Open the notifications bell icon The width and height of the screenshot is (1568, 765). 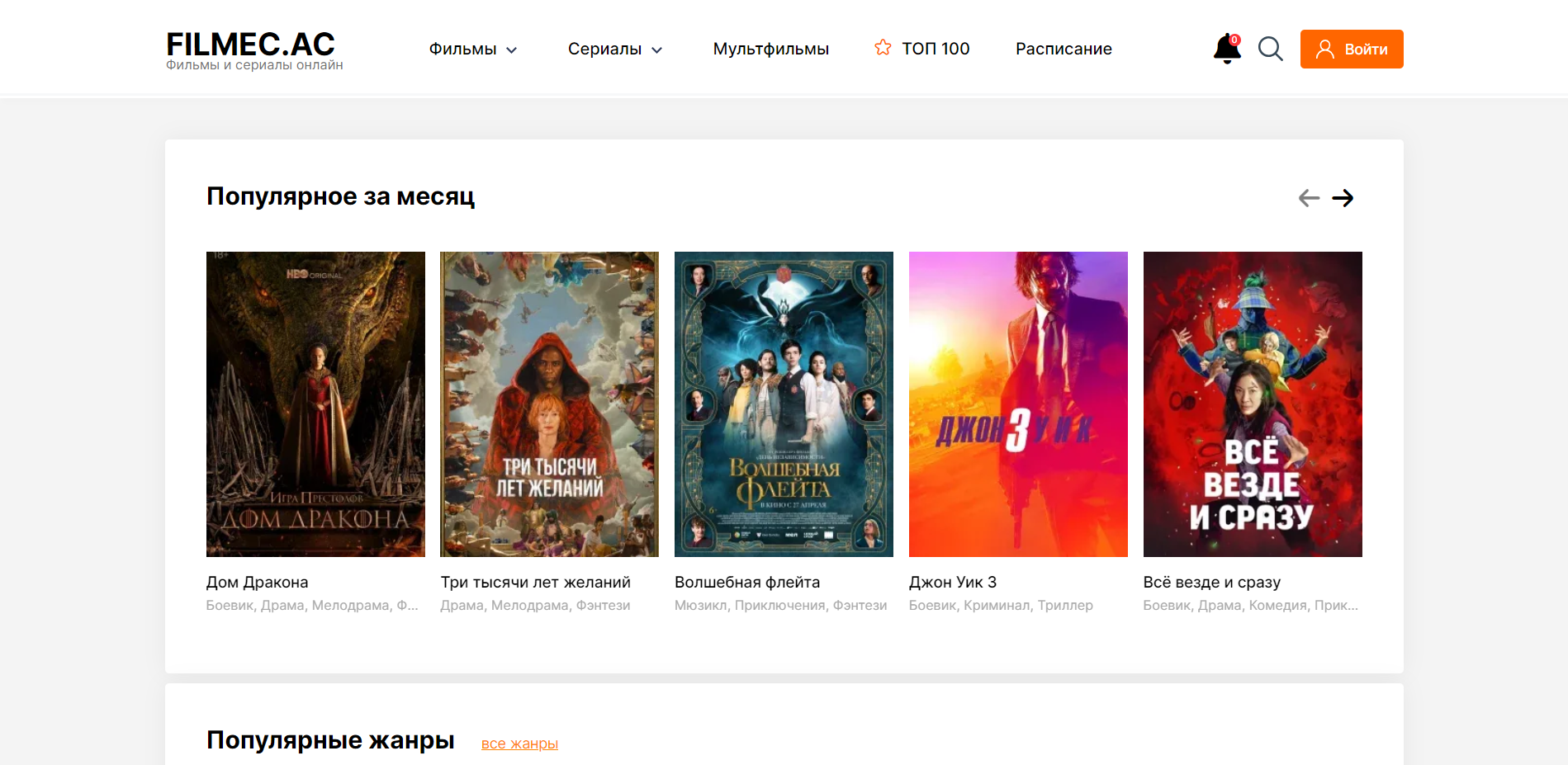click(1227, 49)
